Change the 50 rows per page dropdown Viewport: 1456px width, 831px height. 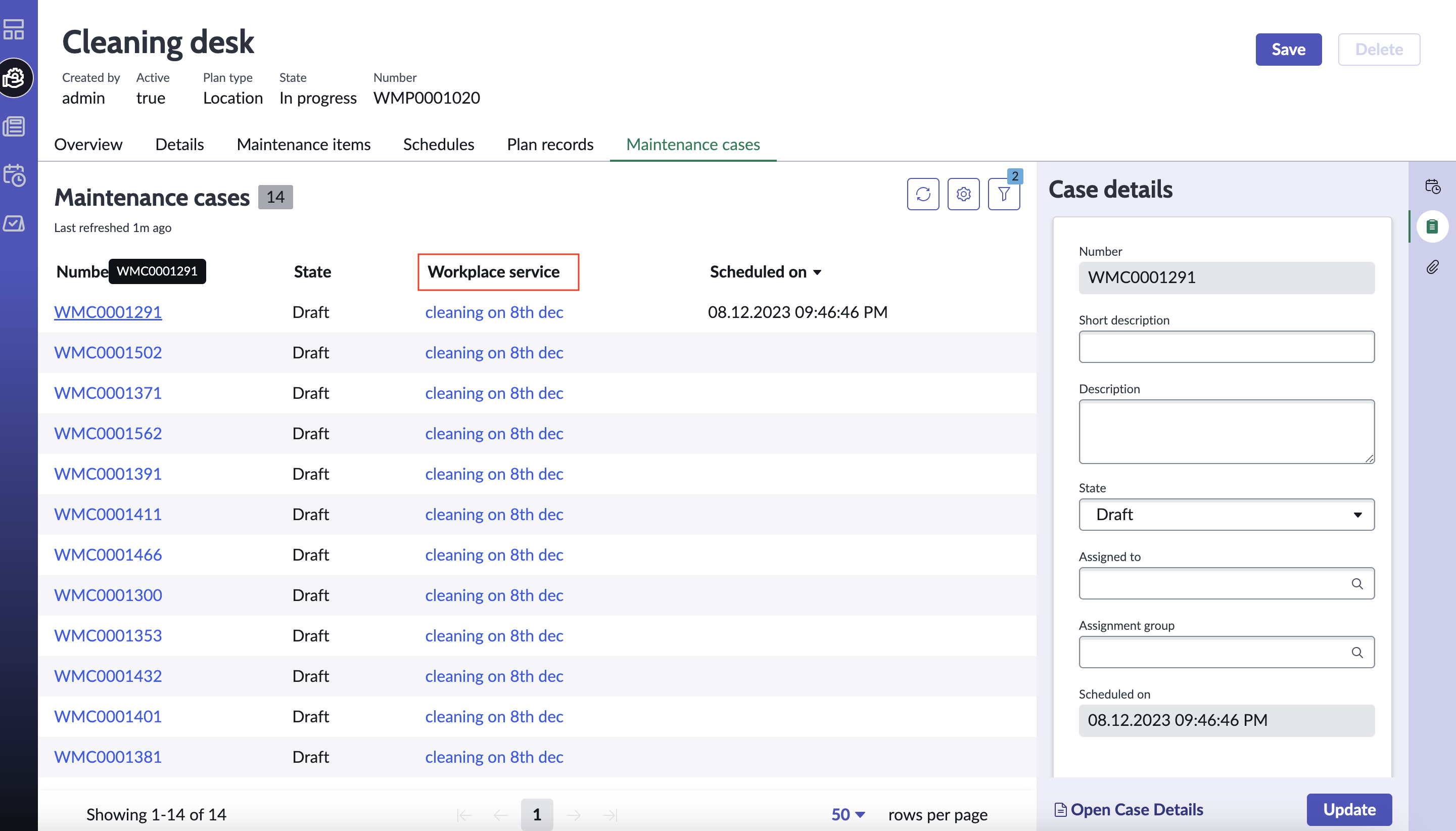click(848, 814)
